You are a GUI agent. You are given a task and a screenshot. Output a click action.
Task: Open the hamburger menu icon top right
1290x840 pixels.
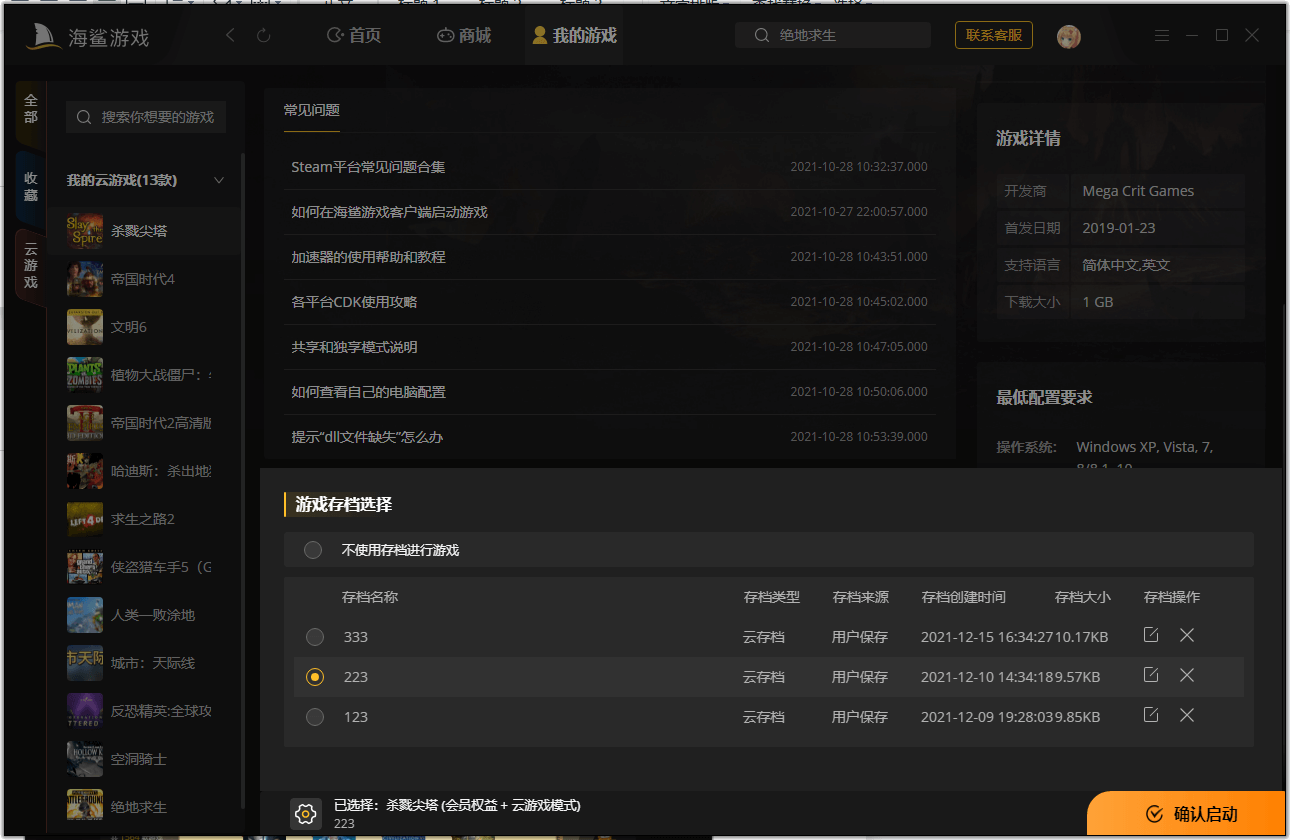click(x=1161, y=34)
